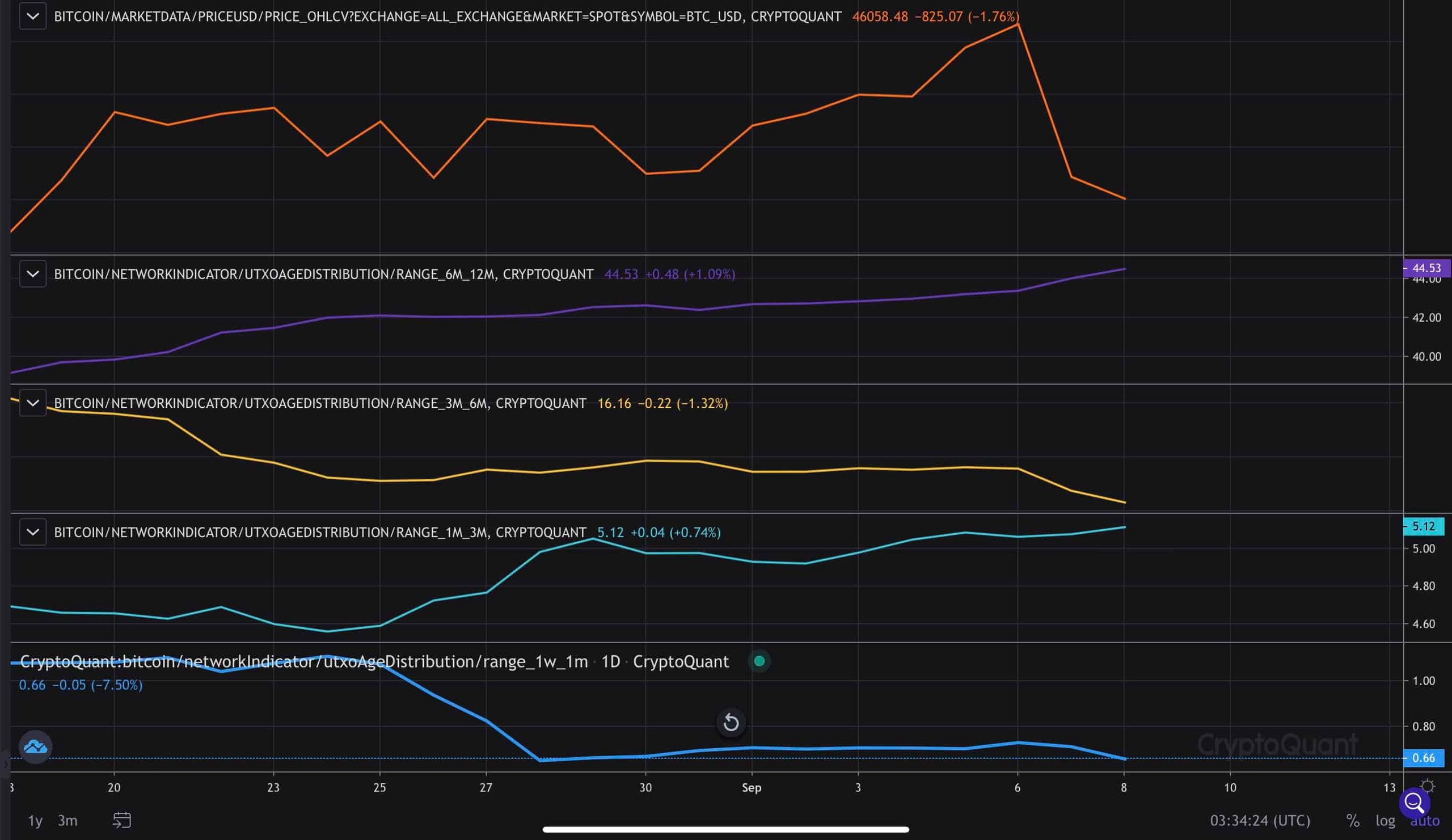The image size is (1452, 840).
Task: Collapse the RANGE_6M_12M pane chevron
Action: click(33, 273)
